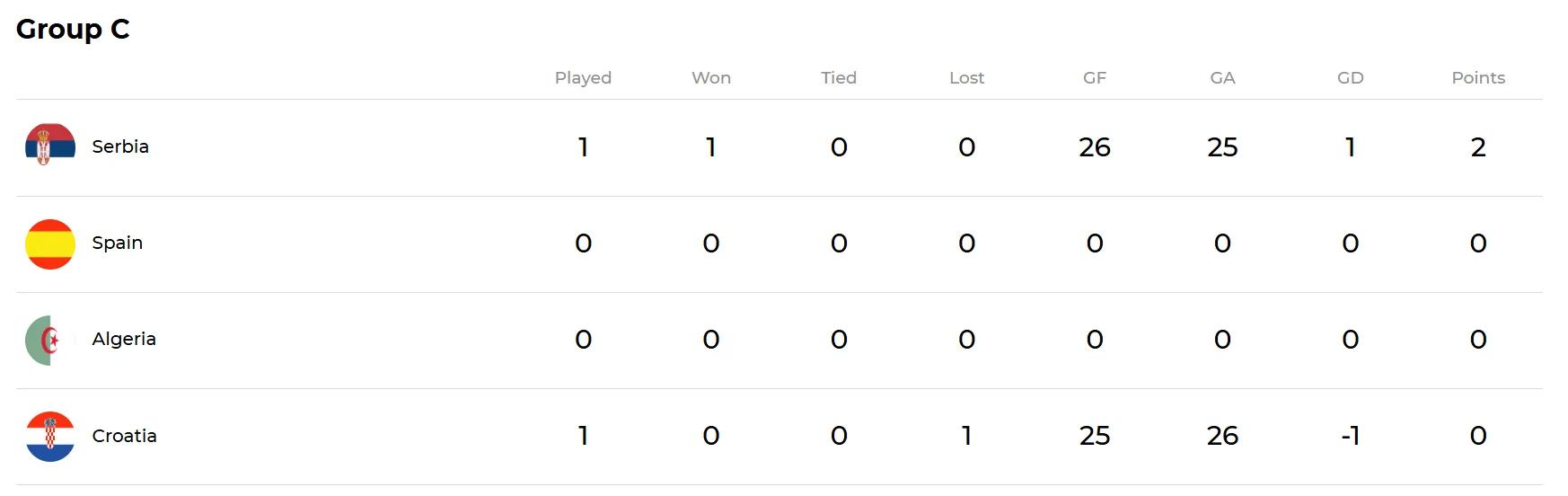Click Croatia's goal difference of -1
1568x496 pixels.
[1351, 436]
